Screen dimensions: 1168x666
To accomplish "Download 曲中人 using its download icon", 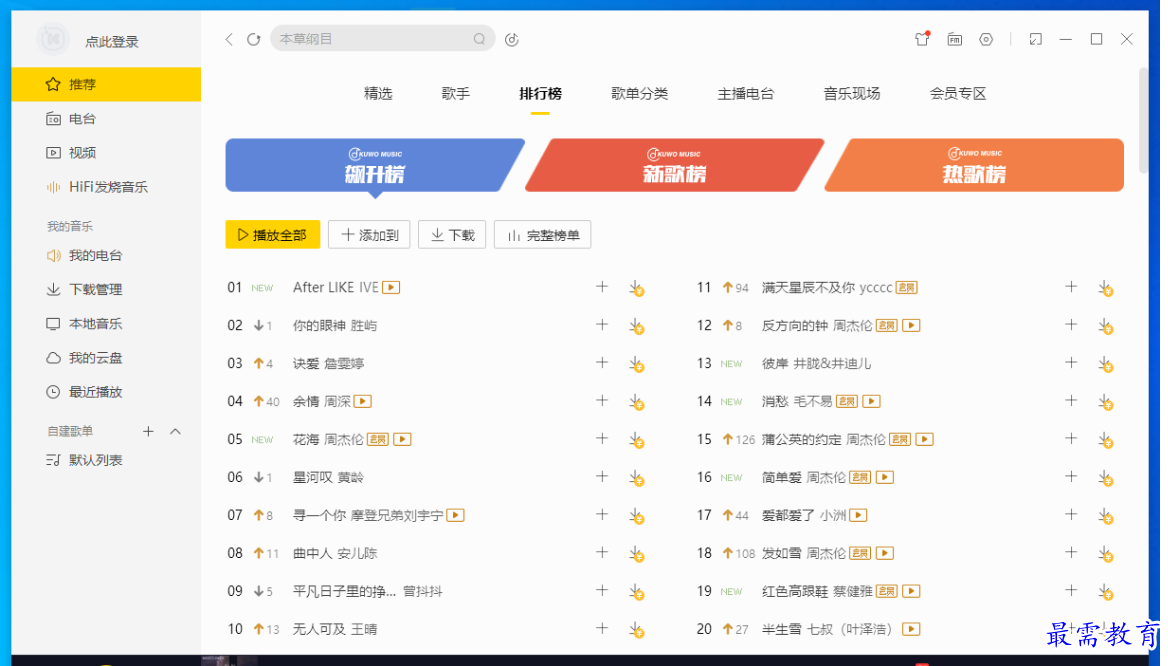I will (x=637, y=554).
